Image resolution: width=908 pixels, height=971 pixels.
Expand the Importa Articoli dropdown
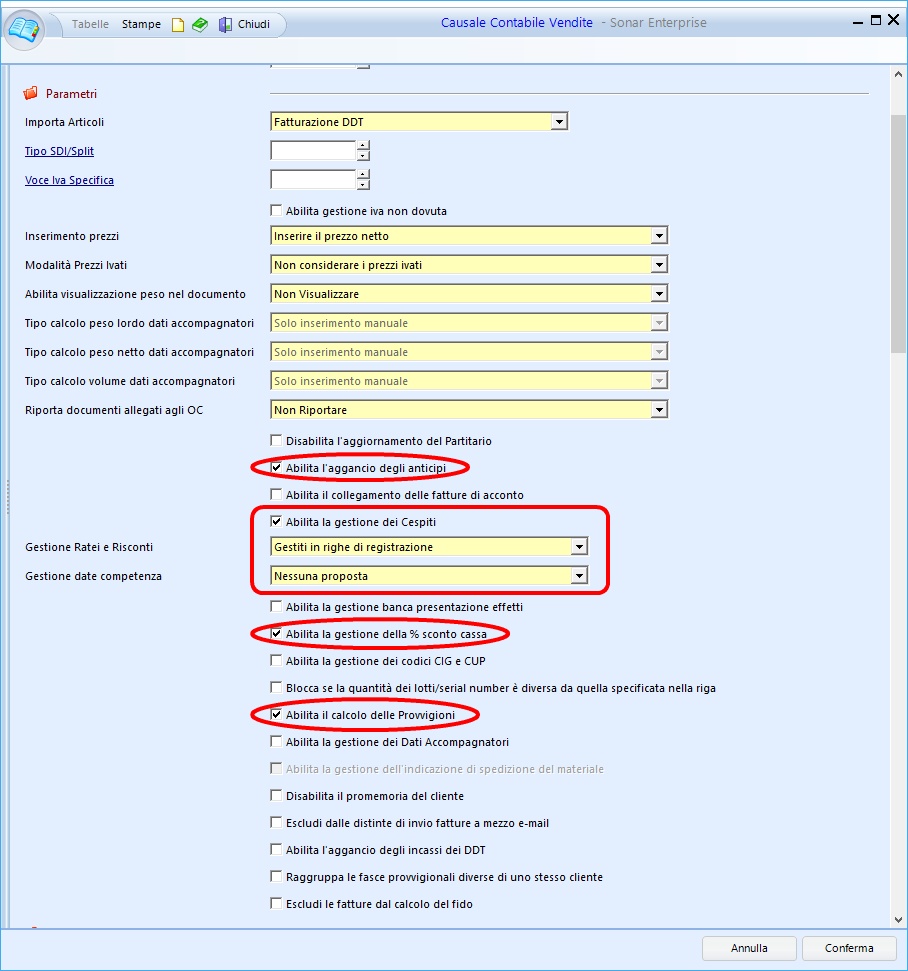click(559, 122)
